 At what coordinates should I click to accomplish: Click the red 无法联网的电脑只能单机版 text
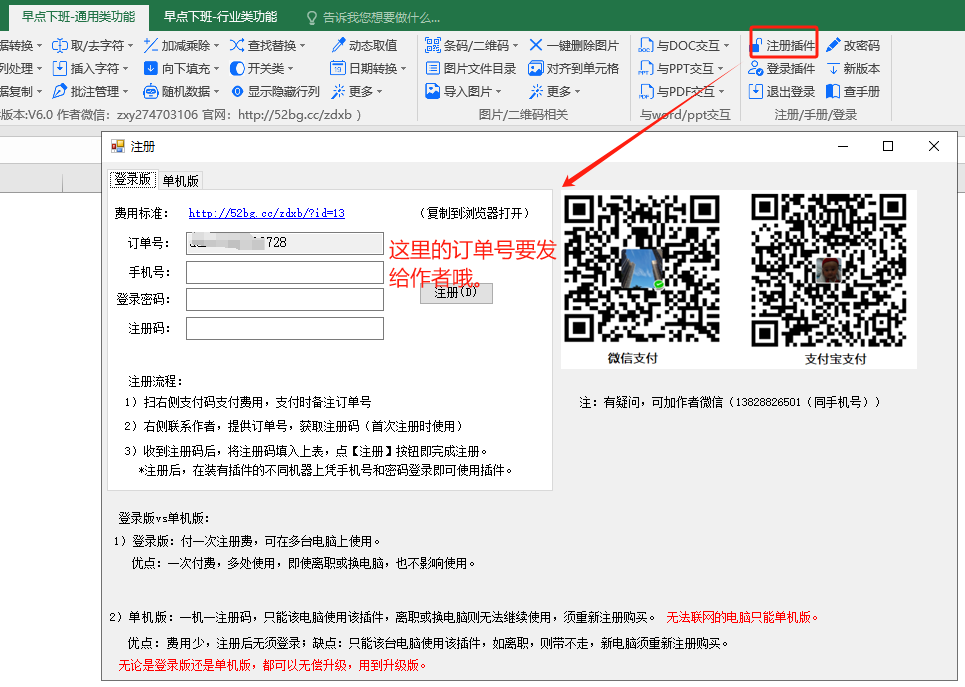click(x=742, y=617)
